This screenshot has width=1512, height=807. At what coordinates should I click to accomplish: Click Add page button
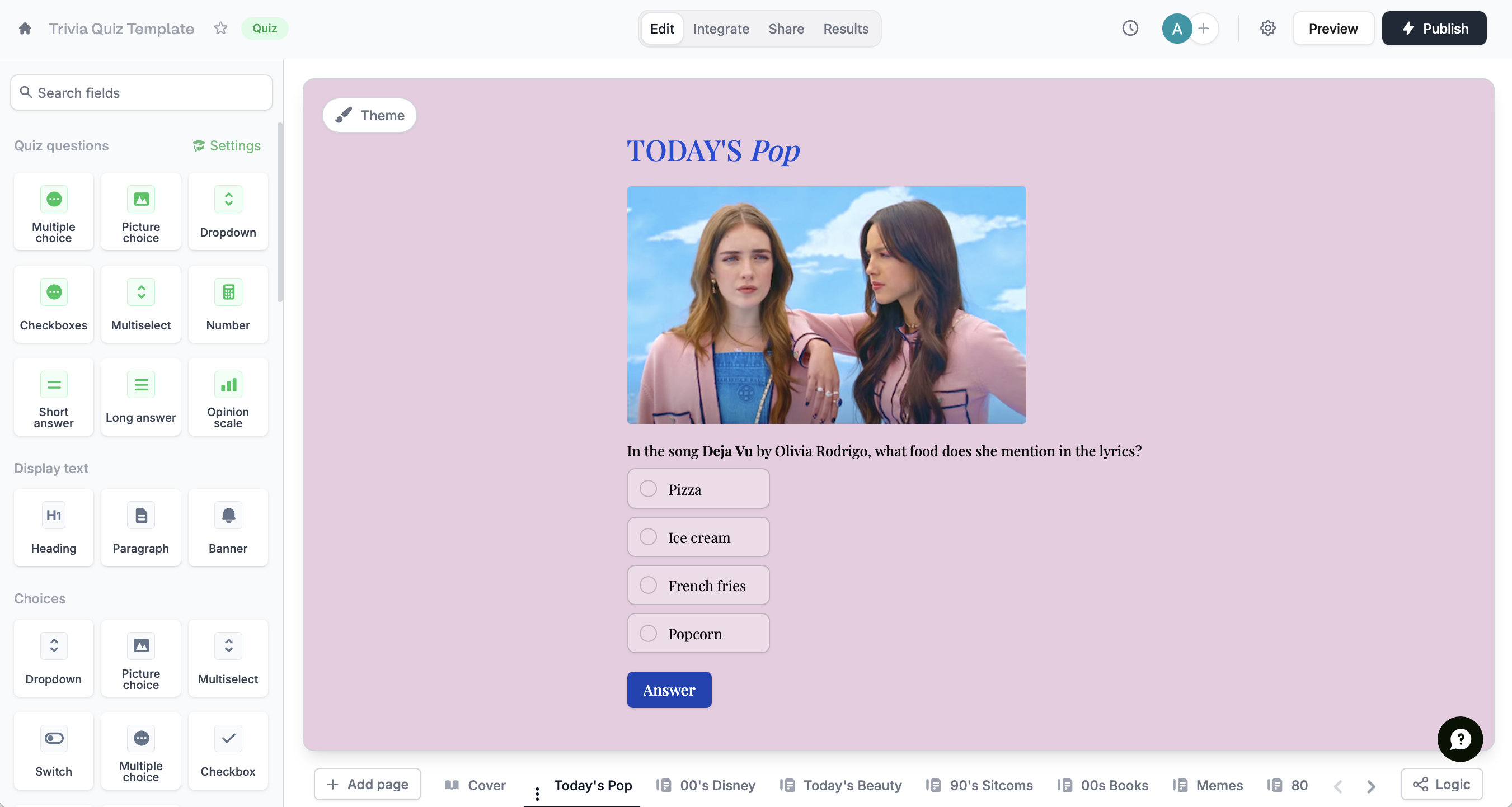click(x=368, y=784)
